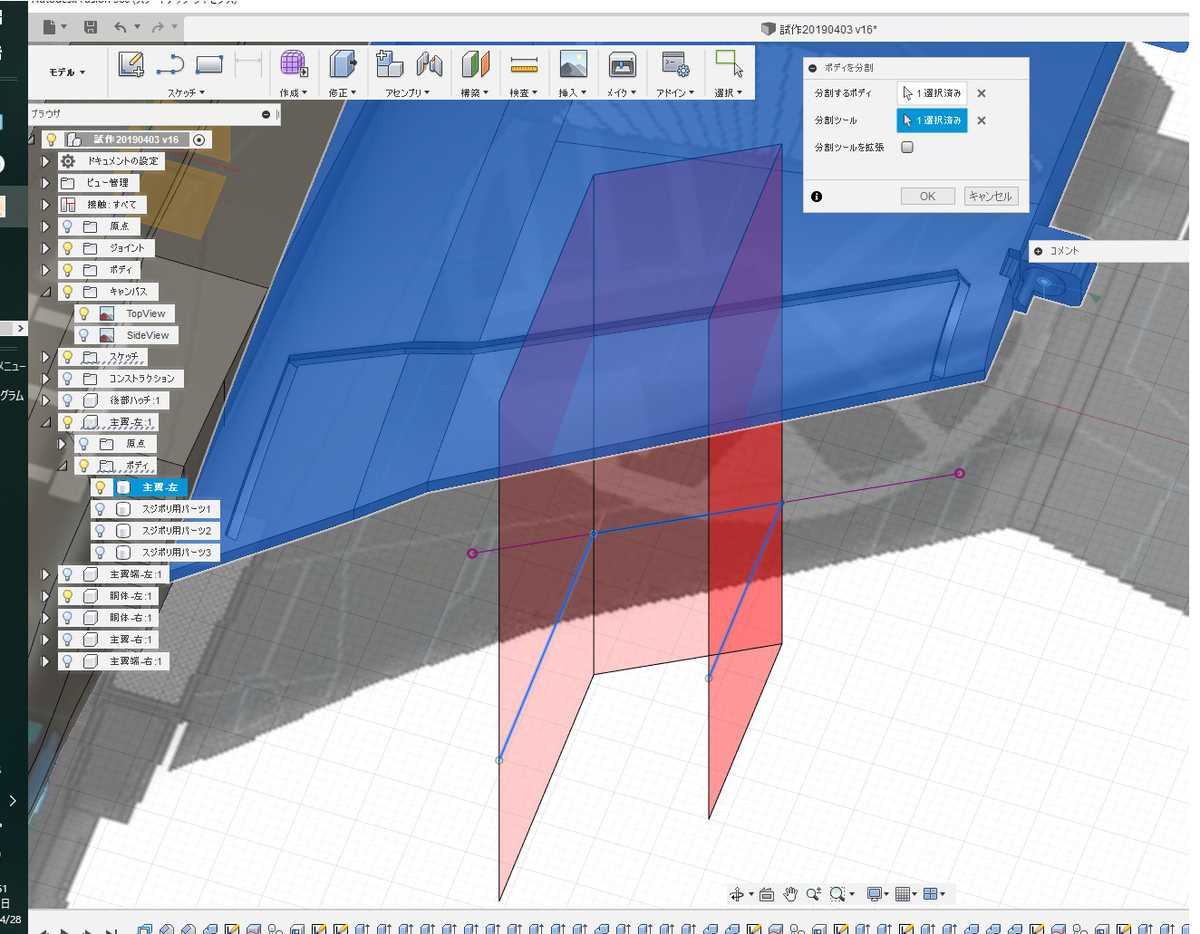Open the モデル workspace dropdown
This screenshot has width=1200, height=934.
[68, 72]
